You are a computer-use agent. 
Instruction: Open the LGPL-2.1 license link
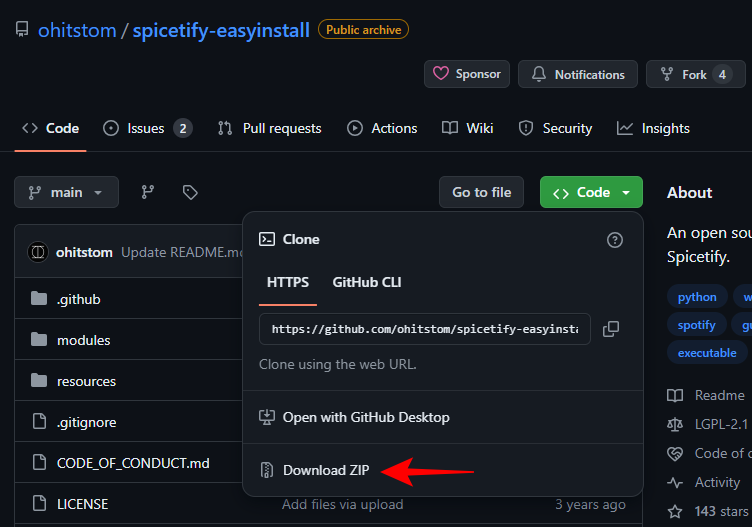pos(721,424)
